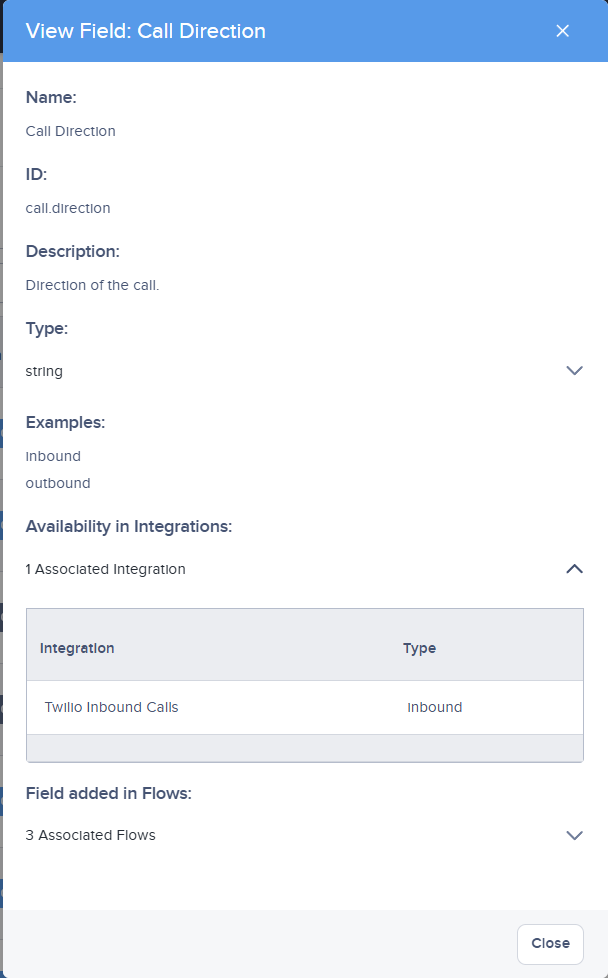Viewport: 608px width, 978px height.
Task: Click the string type value field
Action: click(x=304, y=371)
